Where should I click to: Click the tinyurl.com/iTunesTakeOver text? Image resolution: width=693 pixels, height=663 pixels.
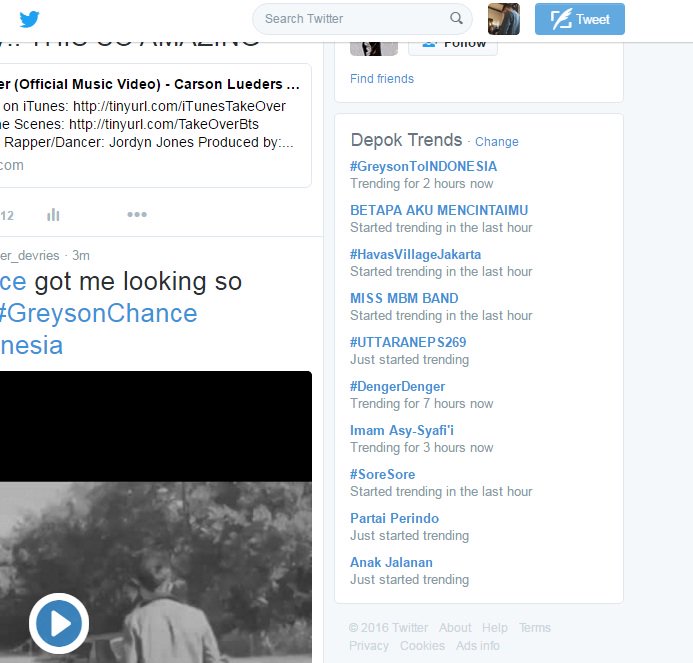click(179, 106)
